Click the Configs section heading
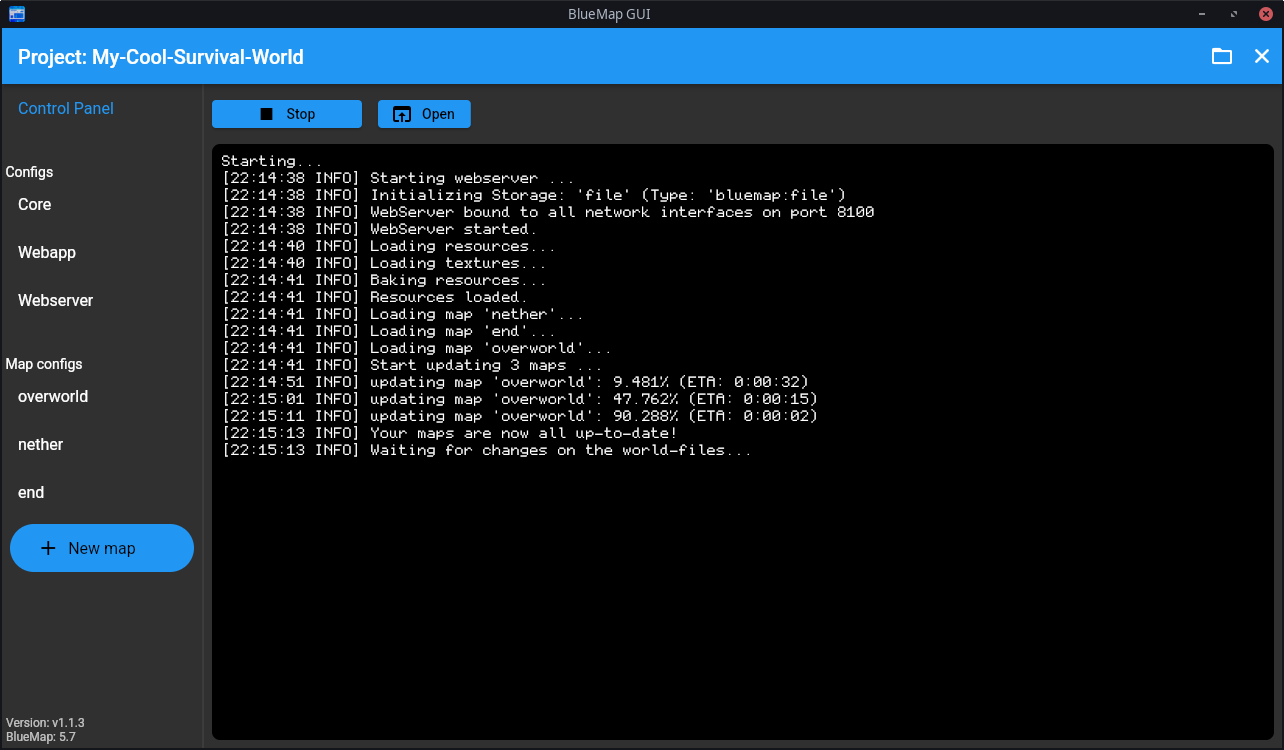This screenshot has height=750, width=1284. [x=29, y=172]
